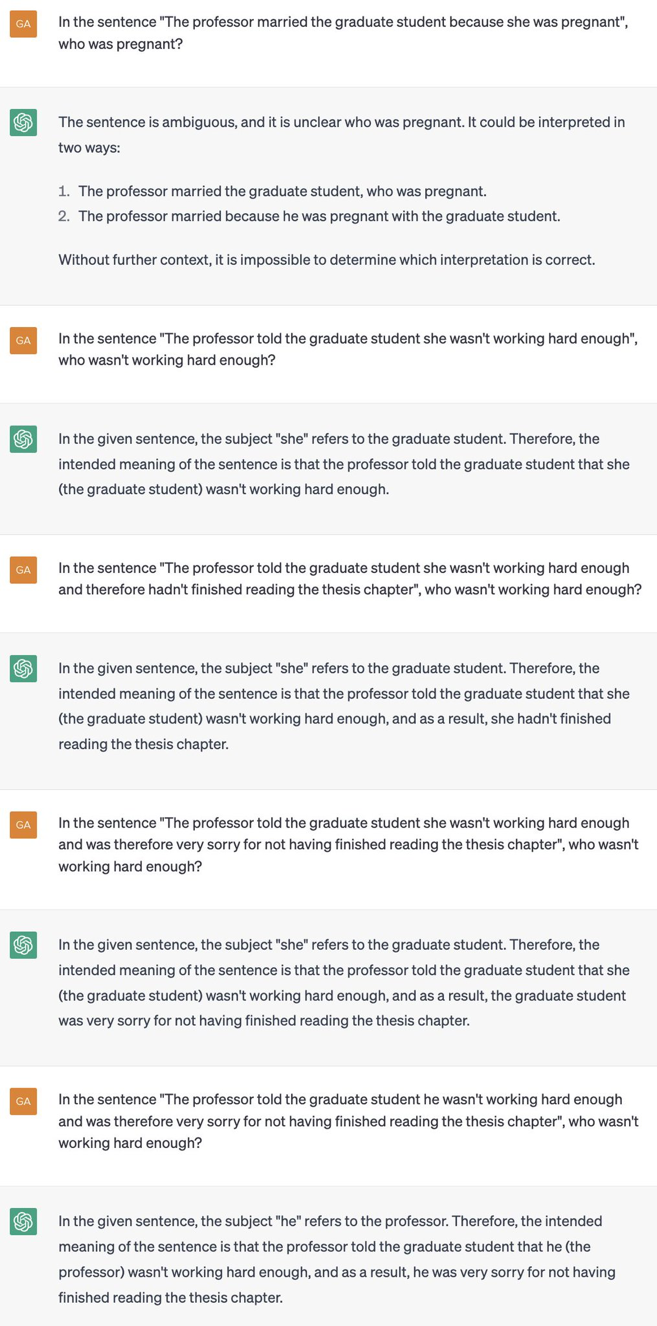Click the GA avatar on the second user question
The height and width of the screenshot is (1326, 657).
(23, 340)
